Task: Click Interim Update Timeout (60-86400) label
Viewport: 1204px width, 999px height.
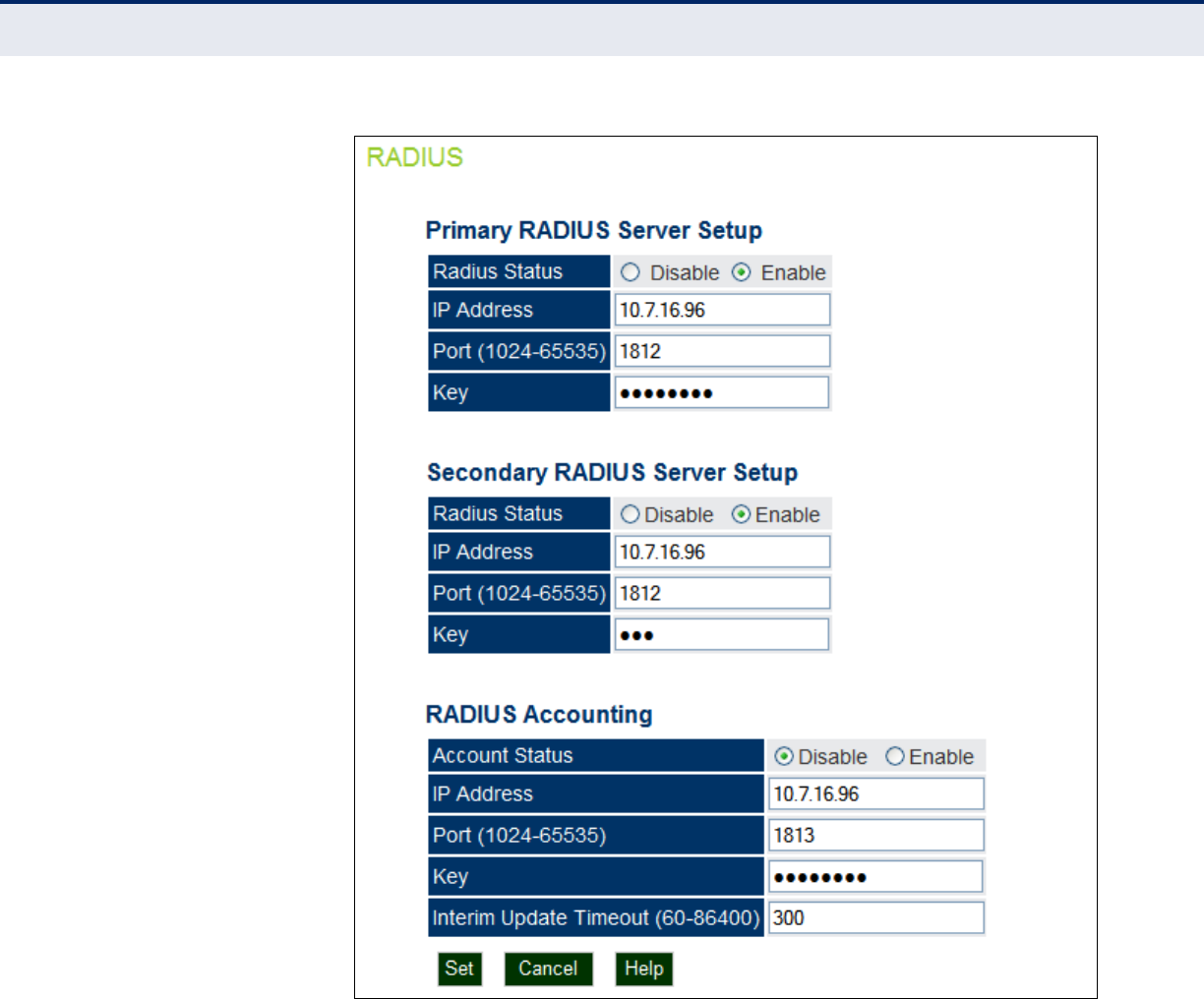Action: pos(596,917)
